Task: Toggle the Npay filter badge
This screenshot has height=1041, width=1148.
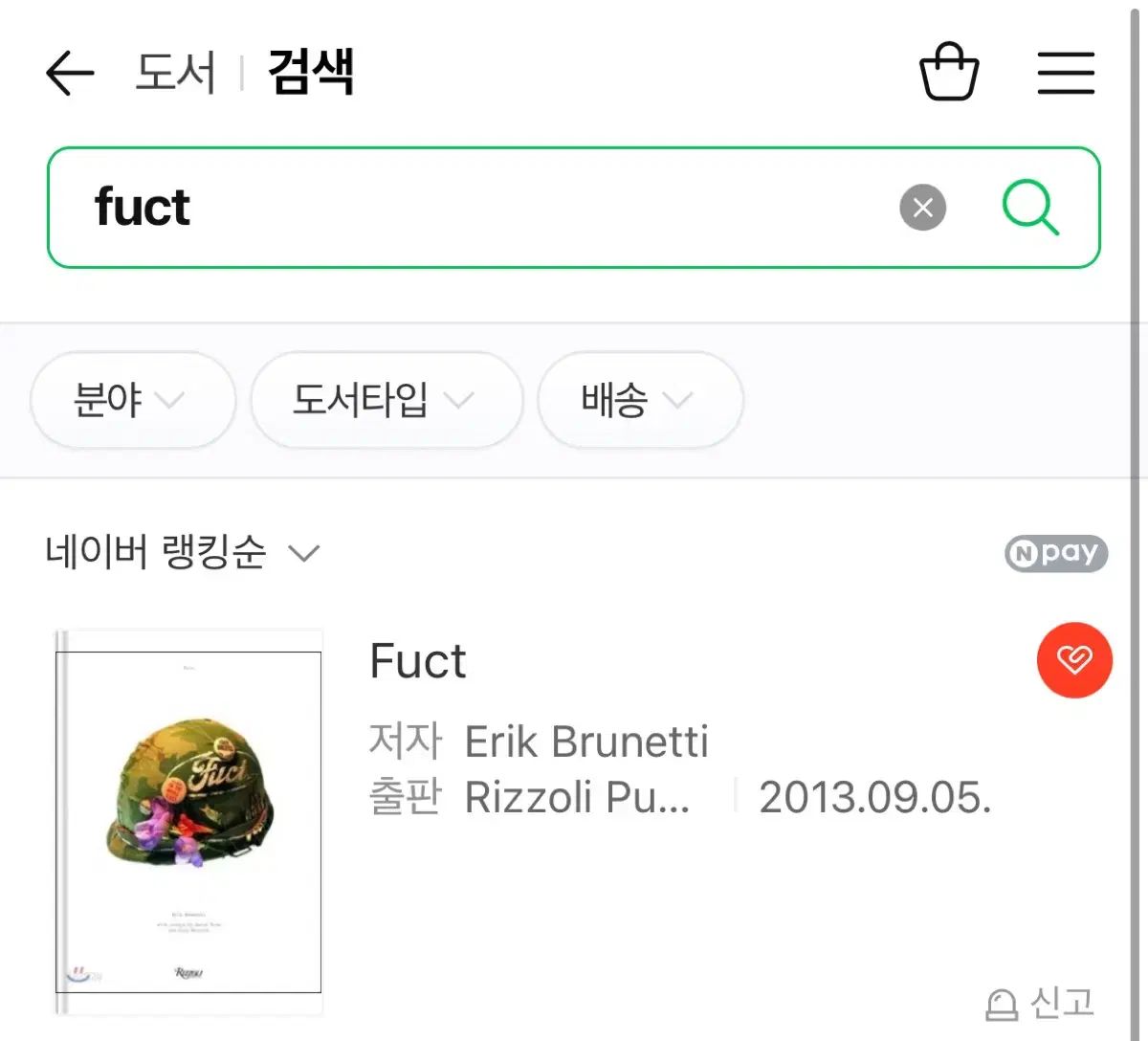Action: pos(1055,553)
